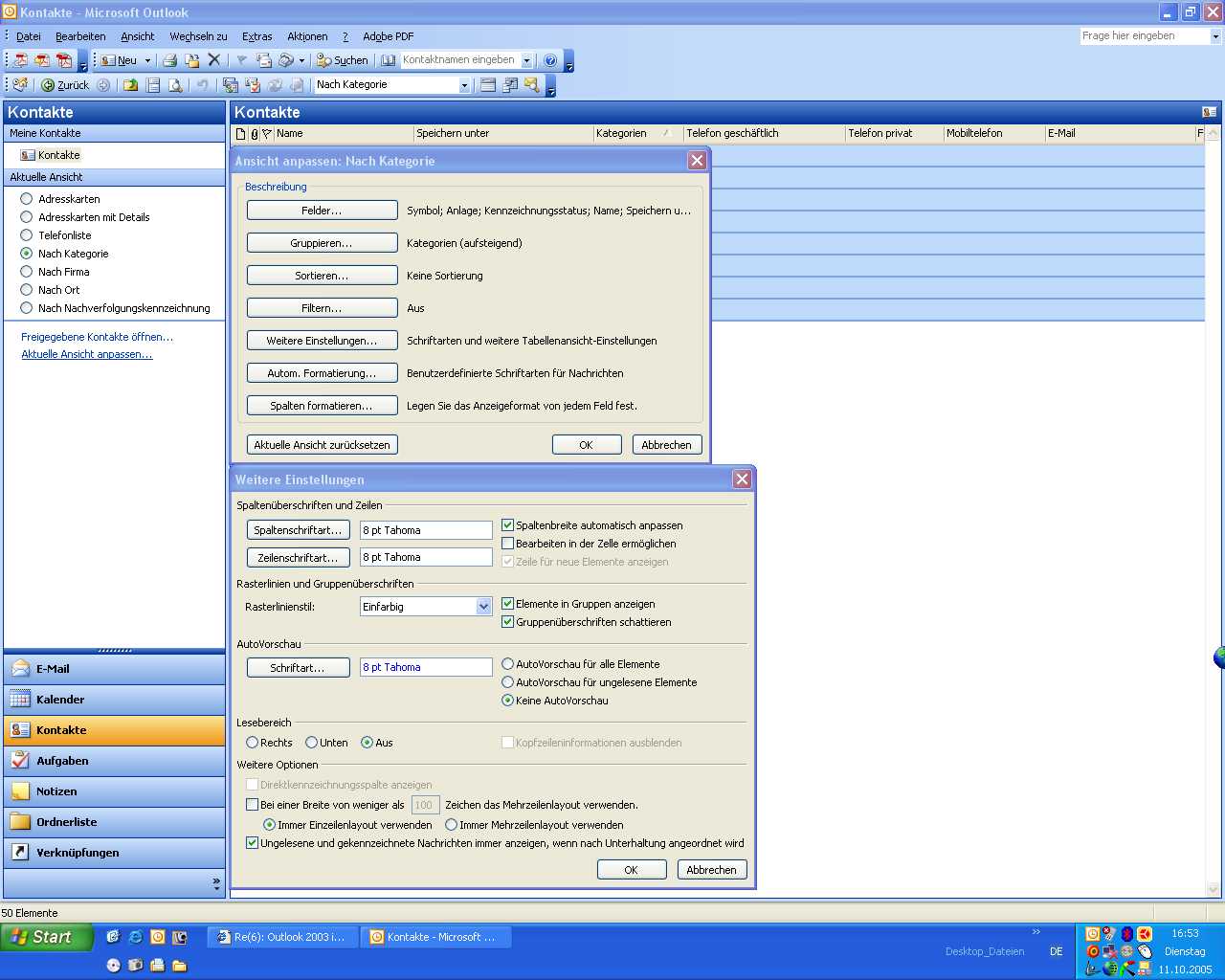Click the Internet Explorer quick launch icon

pyautogui.click(x=136, y=937)
